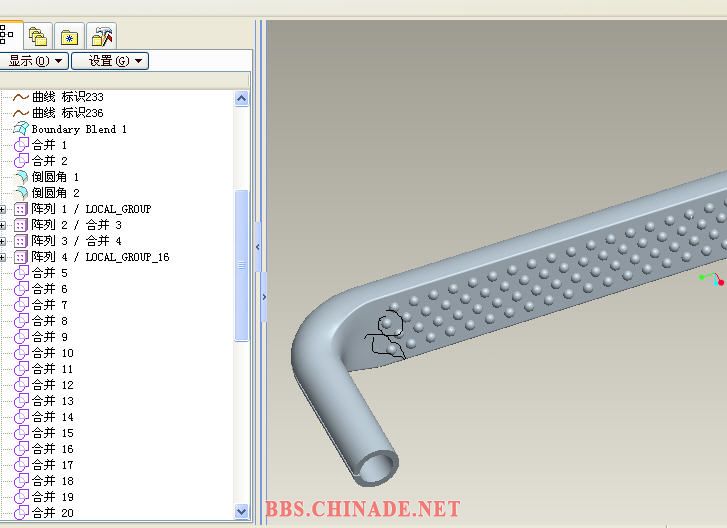
Task: Select the 倒圆角 1 round feature icon
Action: click(x=21, y=177)
